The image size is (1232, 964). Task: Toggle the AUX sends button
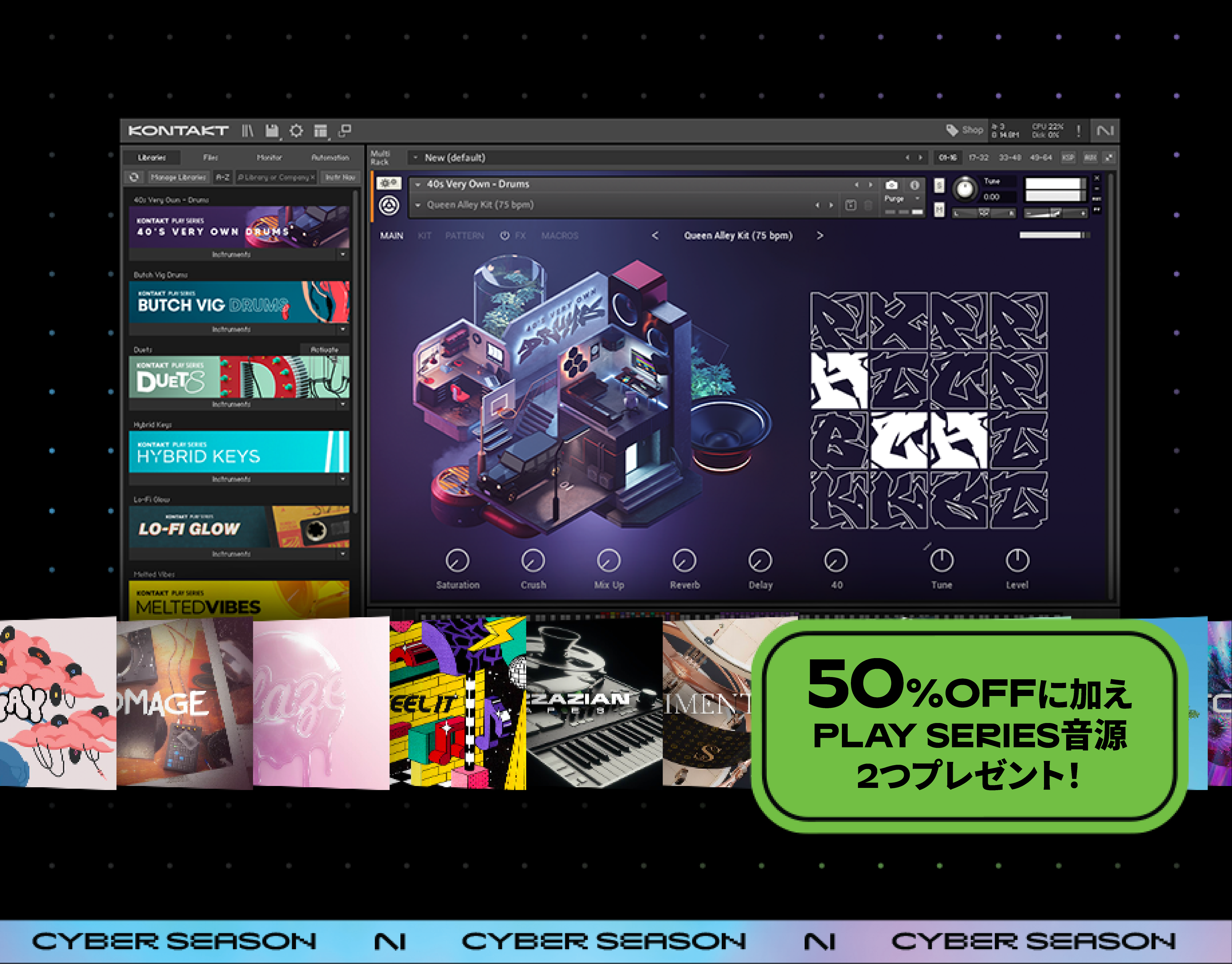click(x=1090, y=157)
